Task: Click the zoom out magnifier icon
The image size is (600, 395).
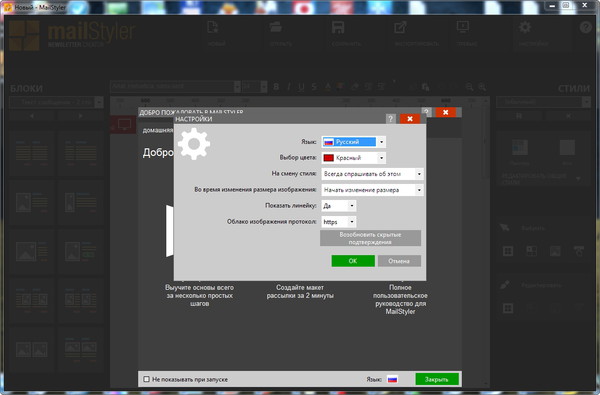Action: click(x=470, y=87)
